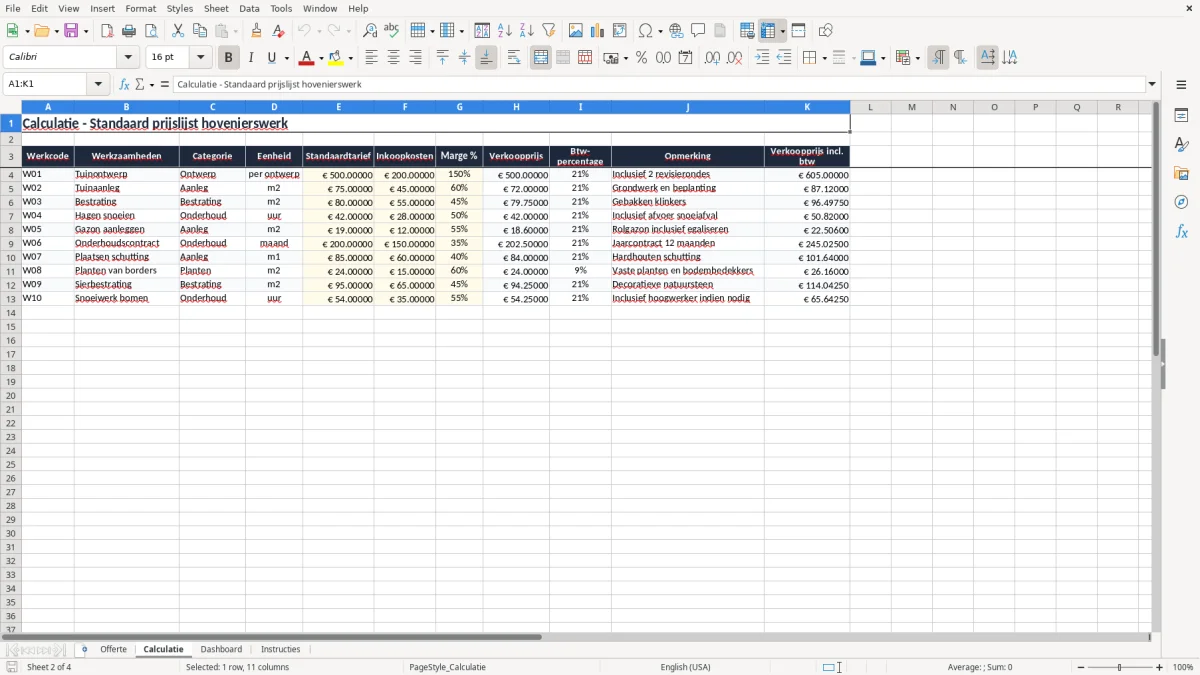This screenshot has height=675, width=1200.
Task: Toggle Bold formatting
Action: [228, 58]
